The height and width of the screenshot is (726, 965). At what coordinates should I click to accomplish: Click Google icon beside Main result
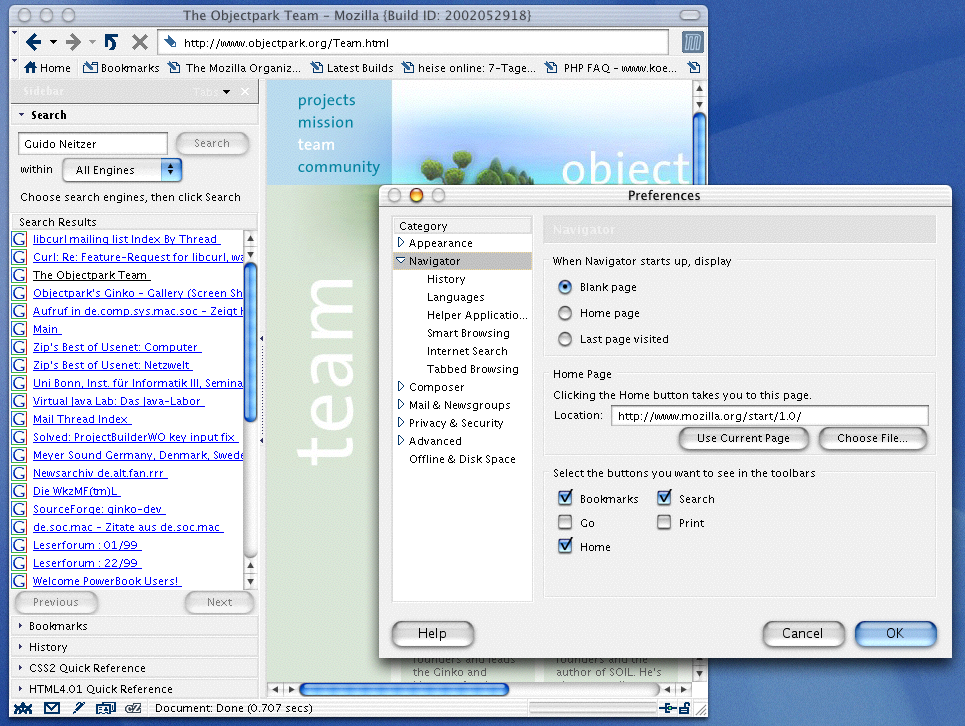tap(19, 329)
